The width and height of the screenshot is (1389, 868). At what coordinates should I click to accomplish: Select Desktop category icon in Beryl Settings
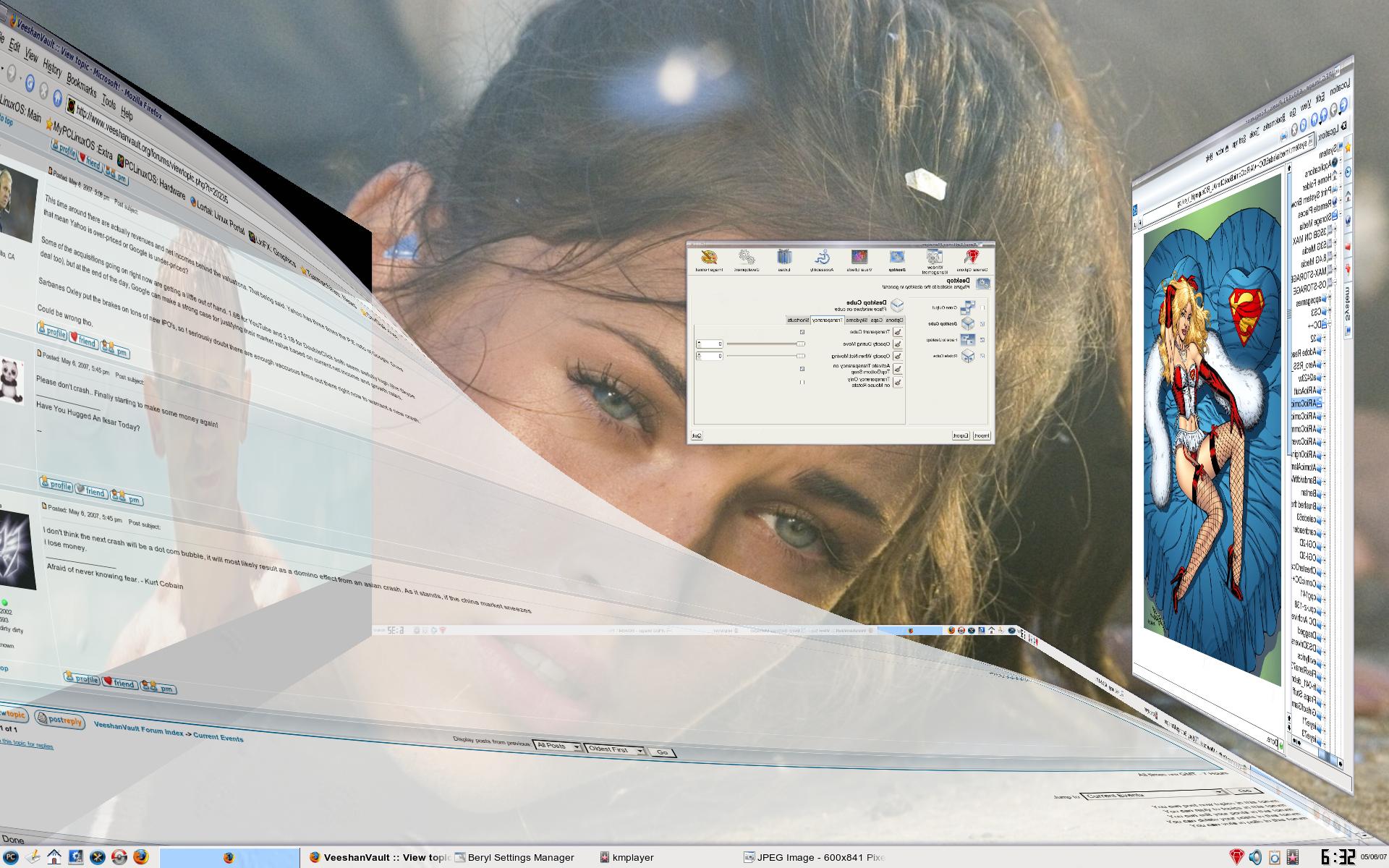[x=897, y=260]
